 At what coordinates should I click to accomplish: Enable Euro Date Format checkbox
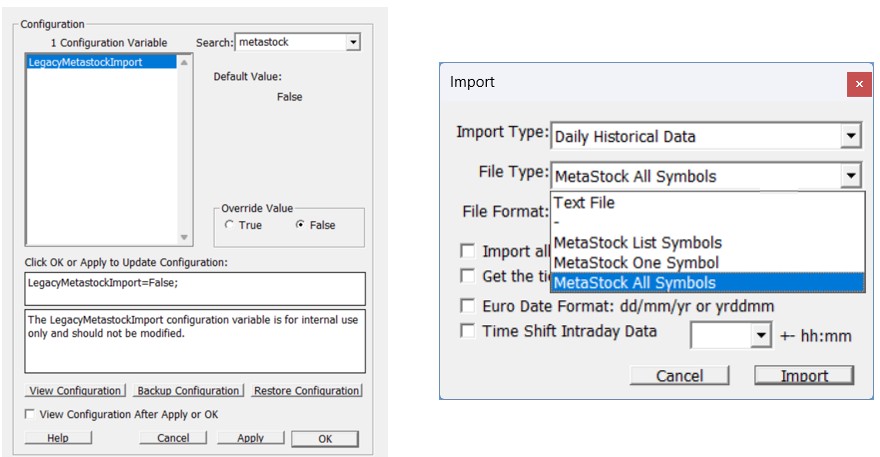pos(467,306)
